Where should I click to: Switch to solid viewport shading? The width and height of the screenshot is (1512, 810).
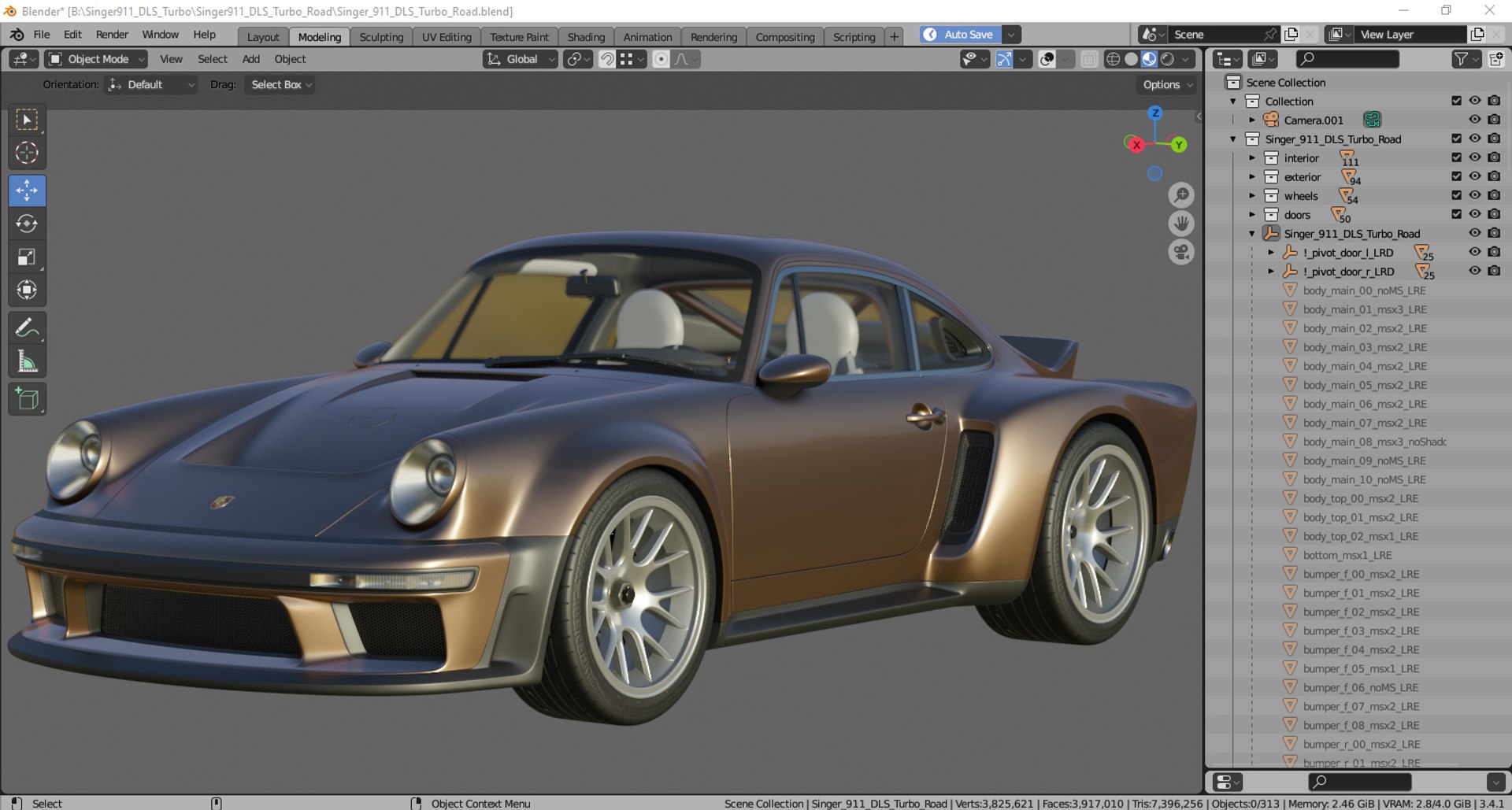[x=1131, y=59]
